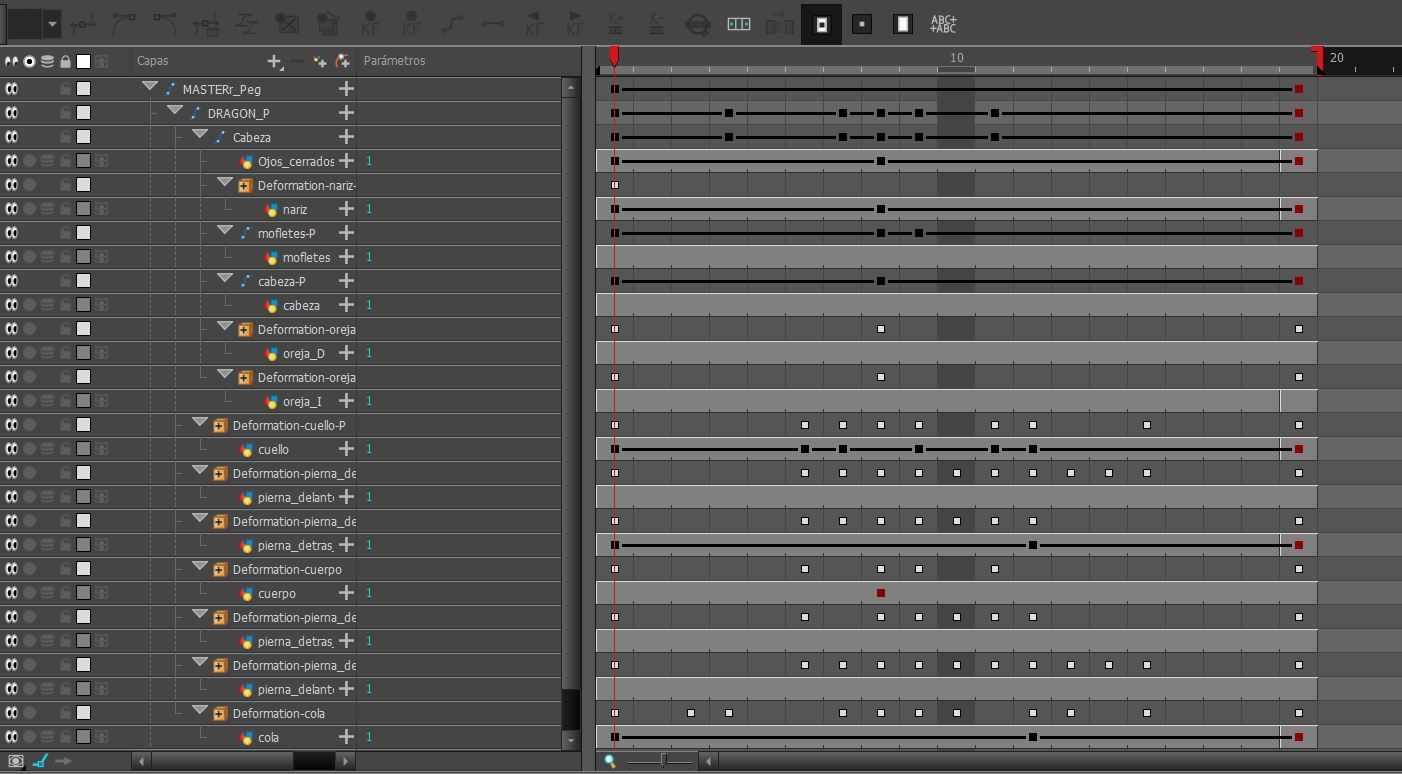
Task: Click the Set Ease curve toolbar icon
Action: coord(452,22)
